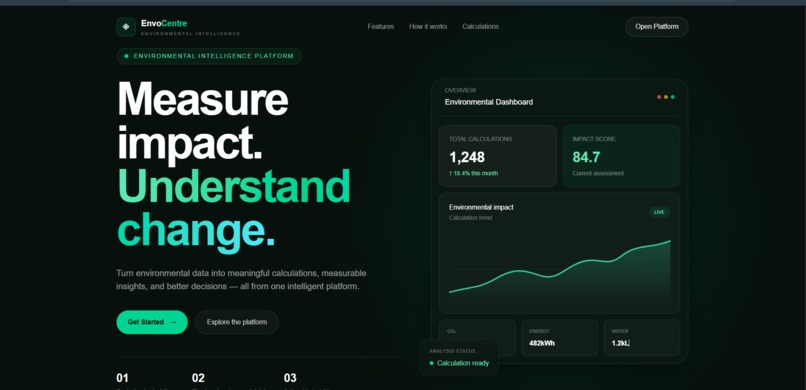
Task: Click the 18.4% this month indicator
Action: [473, 174]
